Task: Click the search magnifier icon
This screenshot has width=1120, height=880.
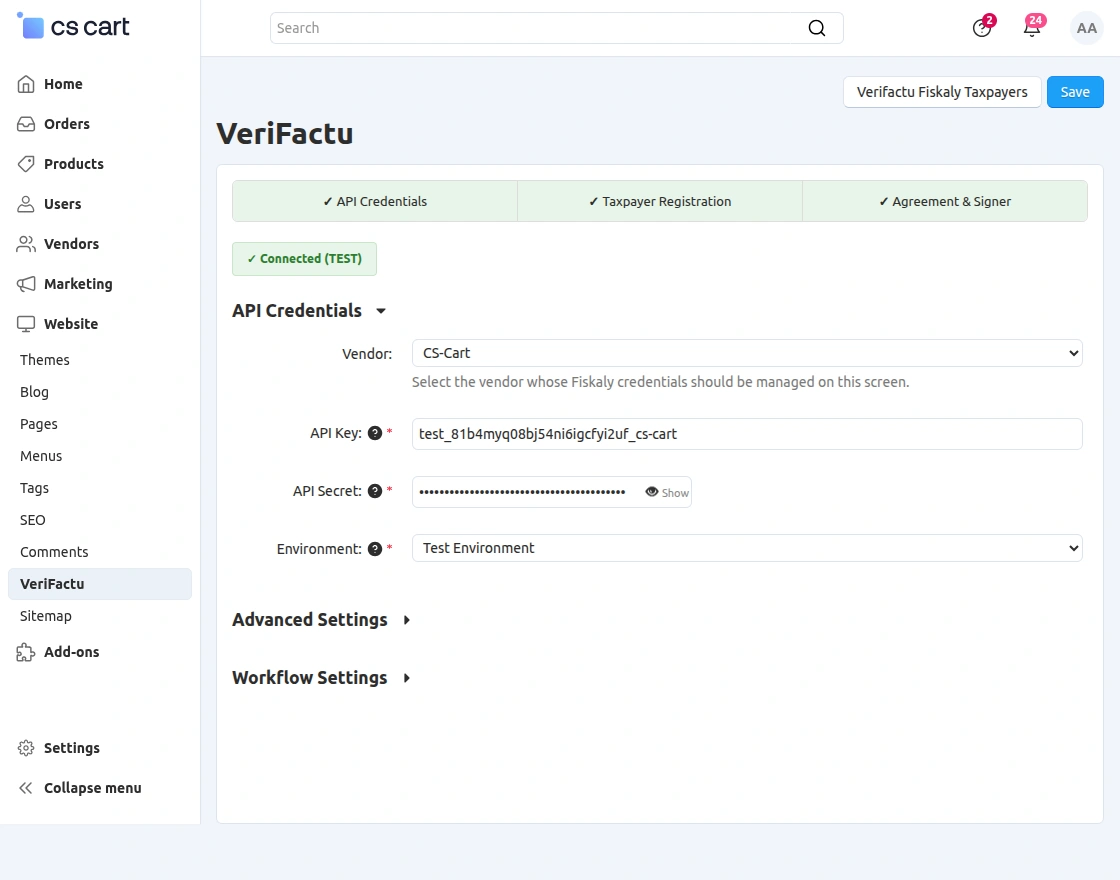Action: [816, 28]
